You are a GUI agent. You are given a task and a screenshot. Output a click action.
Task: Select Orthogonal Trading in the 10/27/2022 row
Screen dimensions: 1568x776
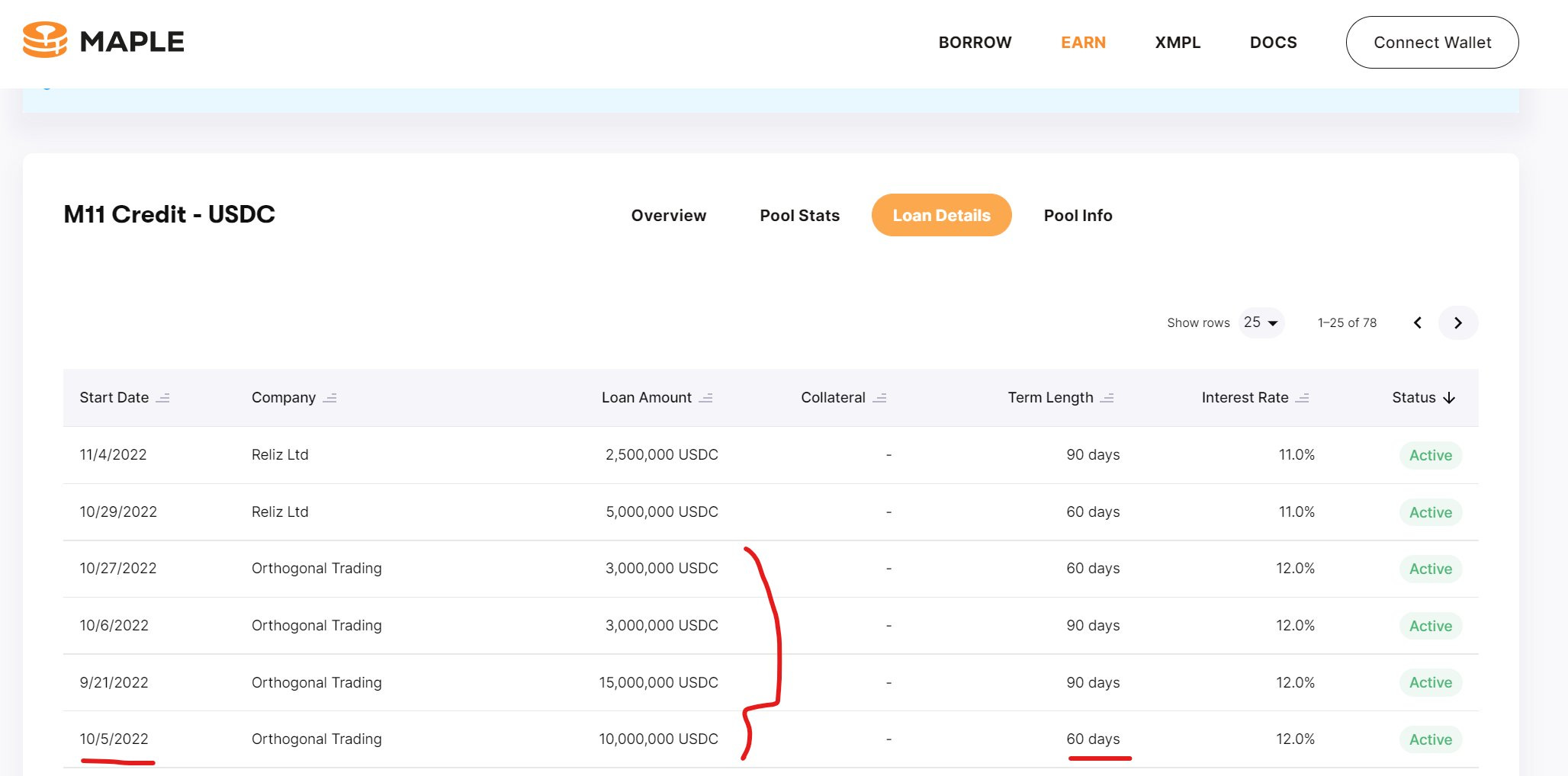click(316, 568)
